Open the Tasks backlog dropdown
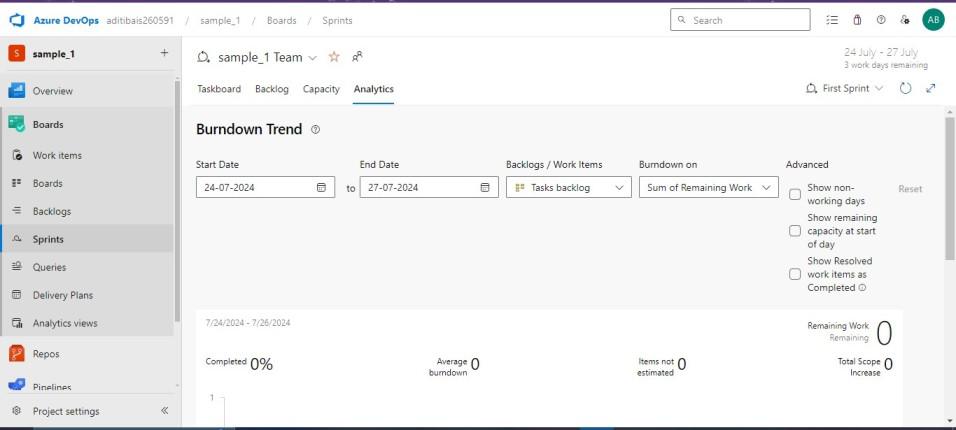 tap(569, 187)
